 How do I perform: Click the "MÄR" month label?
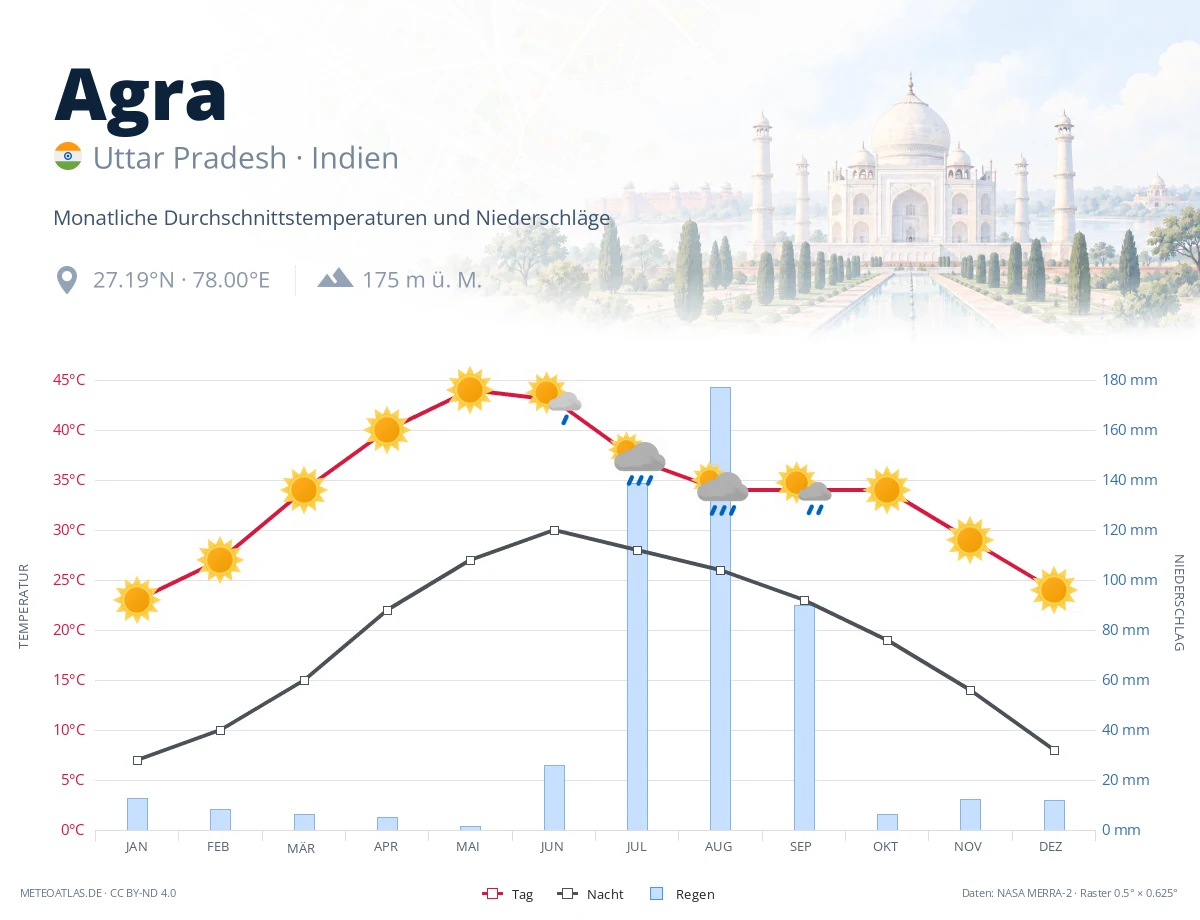[x=301, y=849]
